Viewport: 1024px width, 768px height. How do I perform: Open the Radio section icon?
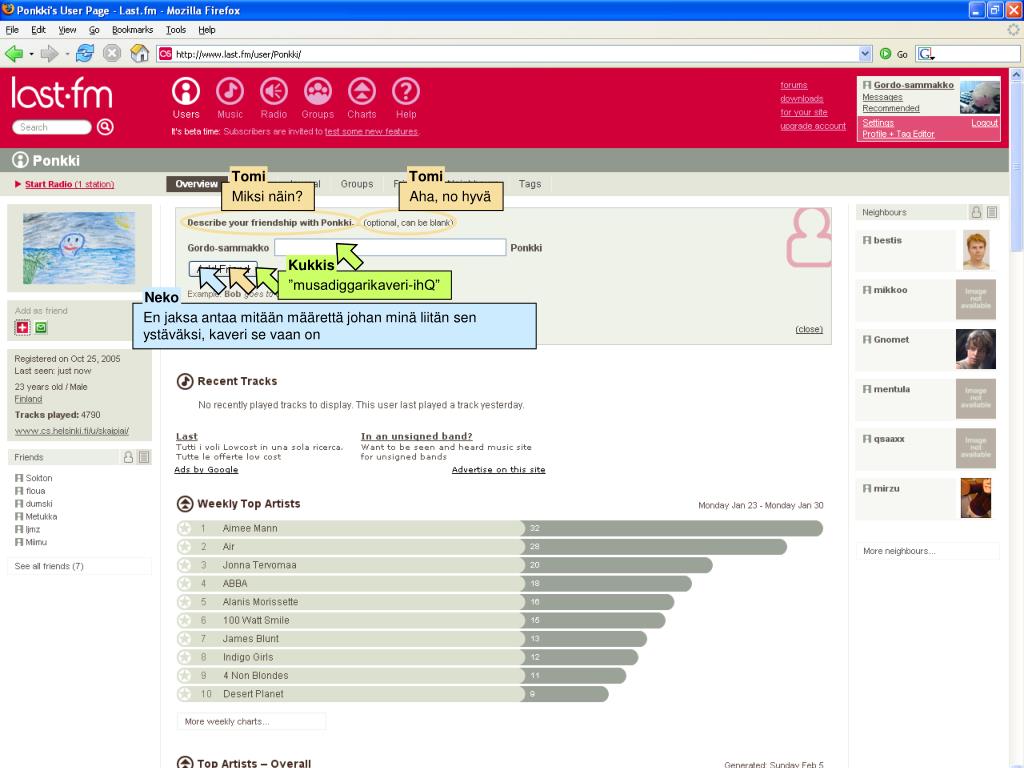click(274, 91)
